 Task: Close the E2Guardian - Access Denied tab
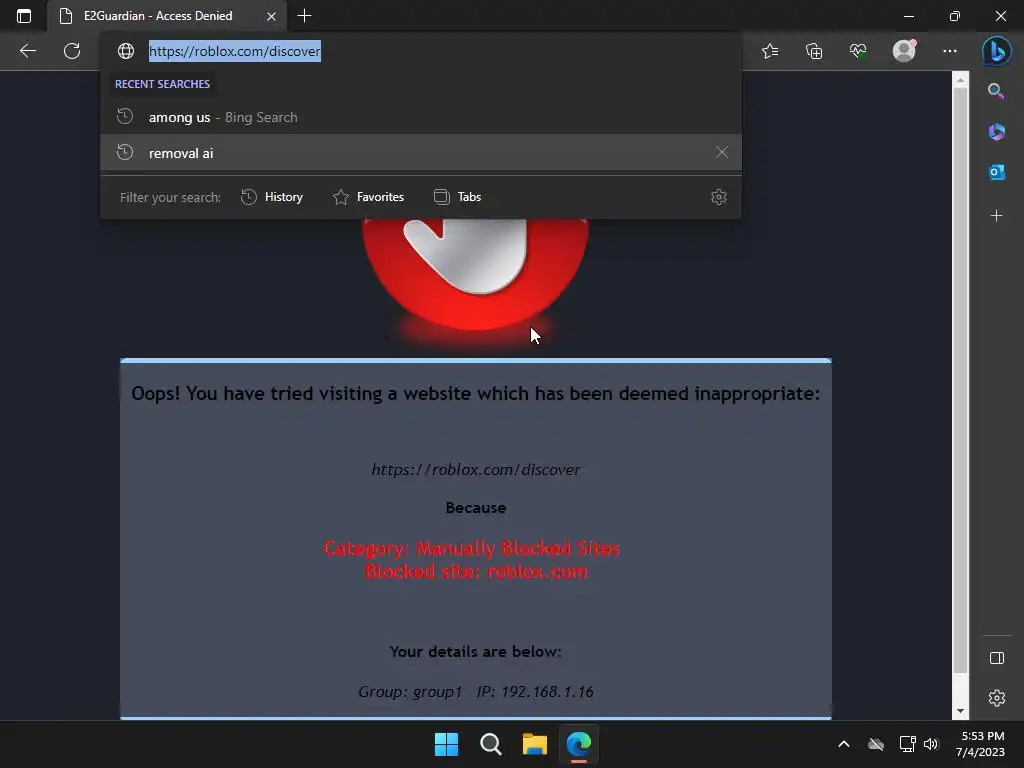271,16
